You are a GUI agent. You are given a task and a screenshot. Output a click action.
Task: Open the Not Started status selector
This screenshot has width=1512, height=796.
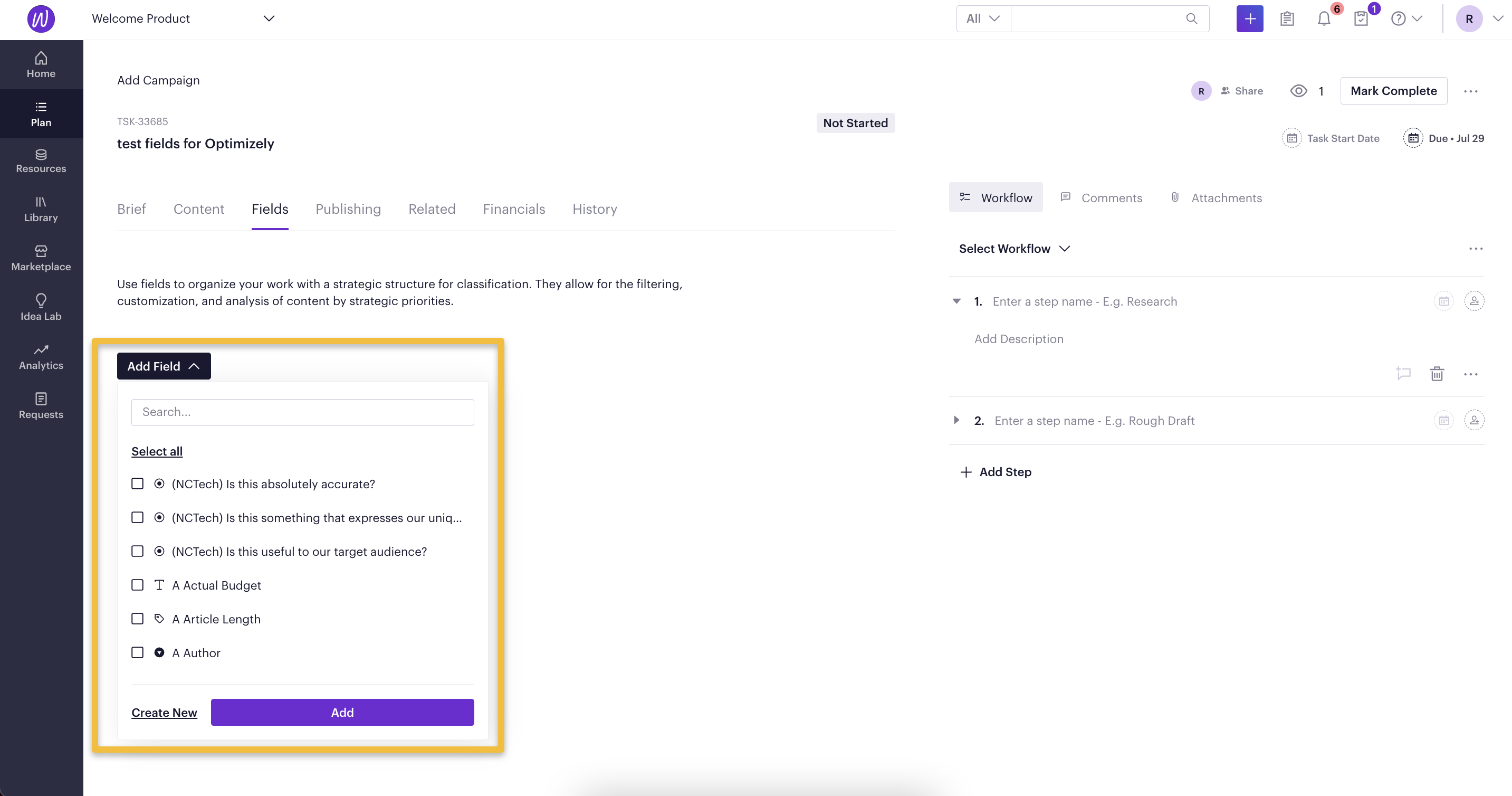(855, 123)
